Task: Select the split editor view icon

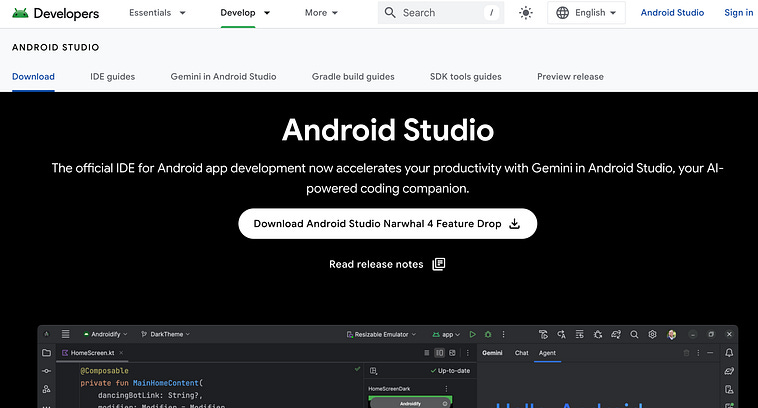Action: [439, 353]
